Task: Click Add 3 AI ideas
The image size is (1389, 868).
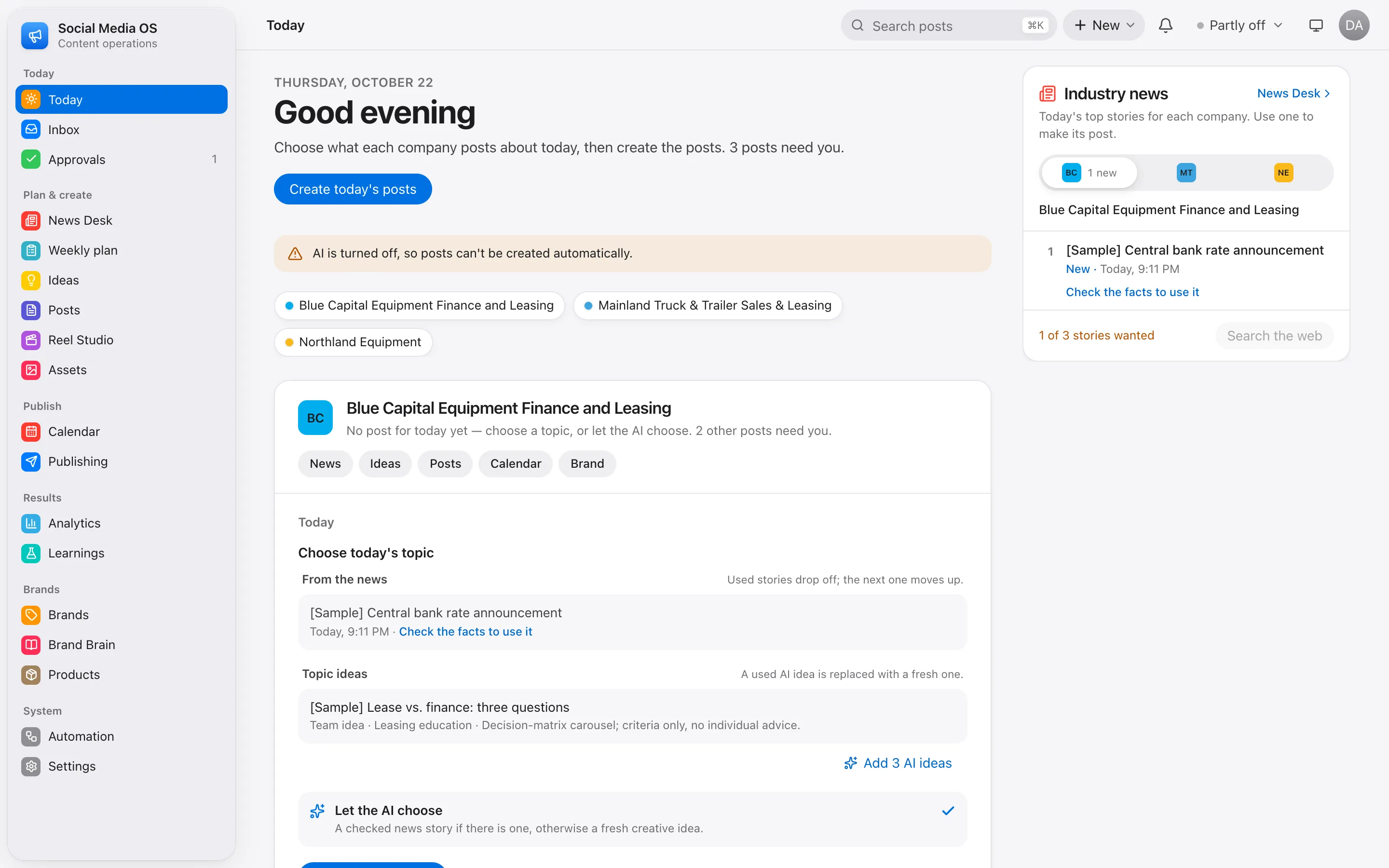Action: 898,763
